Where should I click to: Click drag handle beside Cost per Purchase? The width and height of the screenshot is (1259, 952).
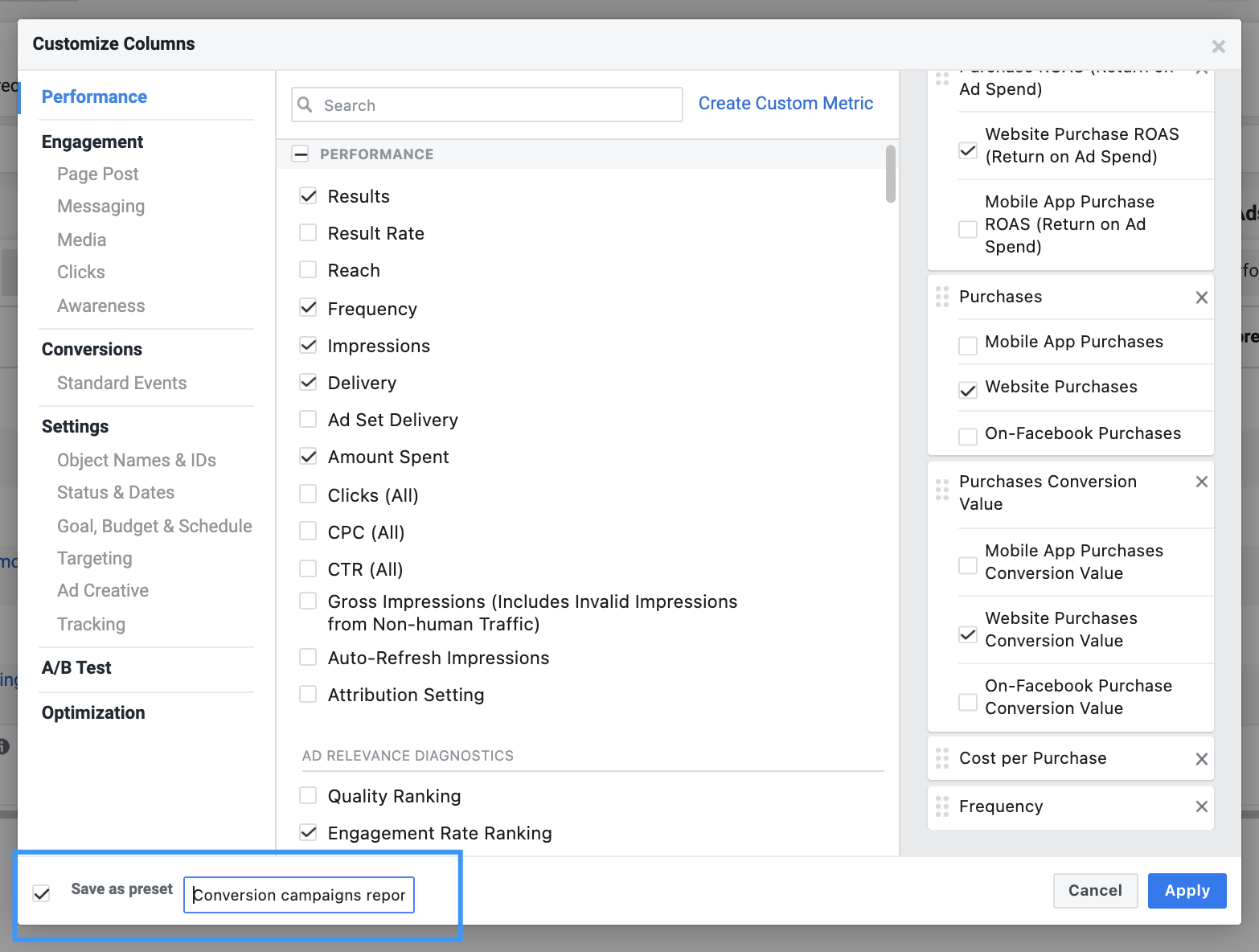point(942,758)
